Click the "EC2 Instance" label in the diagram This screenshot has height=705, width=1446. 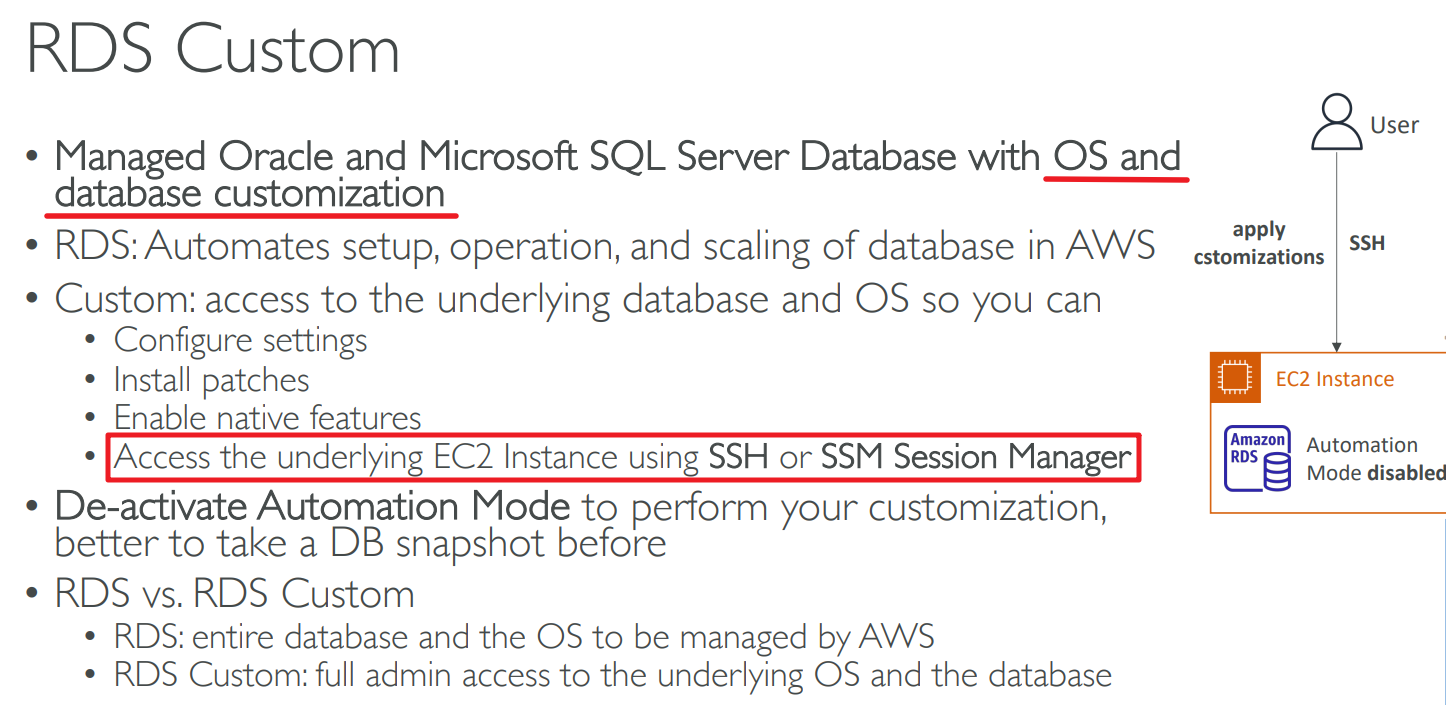pos(1334,379)
